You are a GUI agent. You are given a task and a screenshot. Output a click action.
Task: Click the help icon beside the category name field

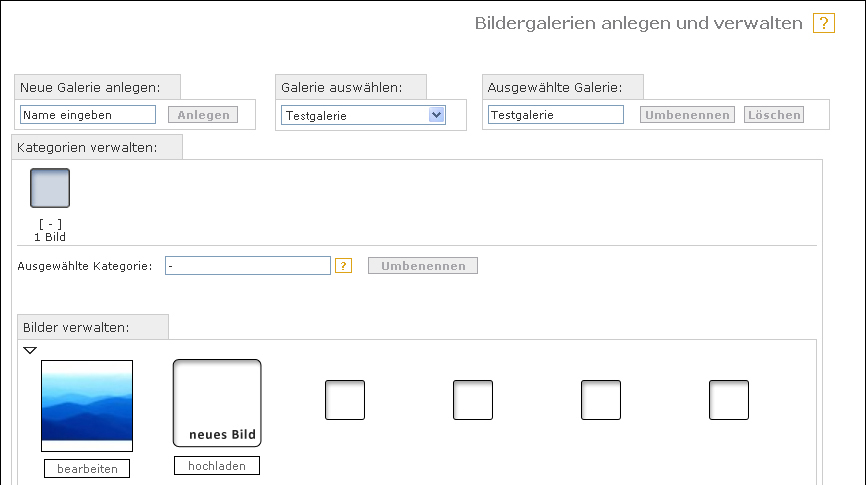344,266
